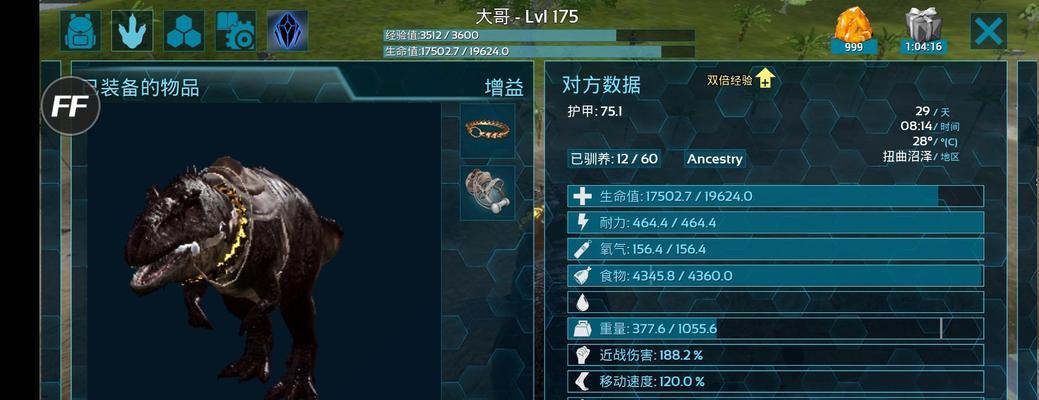Click the 耐力 stamina stat bar
1039x400 pixels.
click(x=775, y=223)
